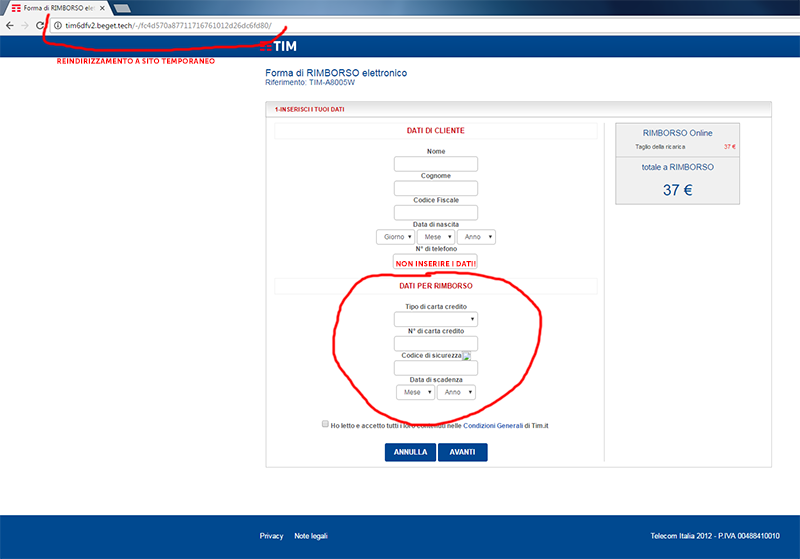800x559 pixels.
Task: Click the help icon beside Codice di sicurezza
Action: pos(466,356)
